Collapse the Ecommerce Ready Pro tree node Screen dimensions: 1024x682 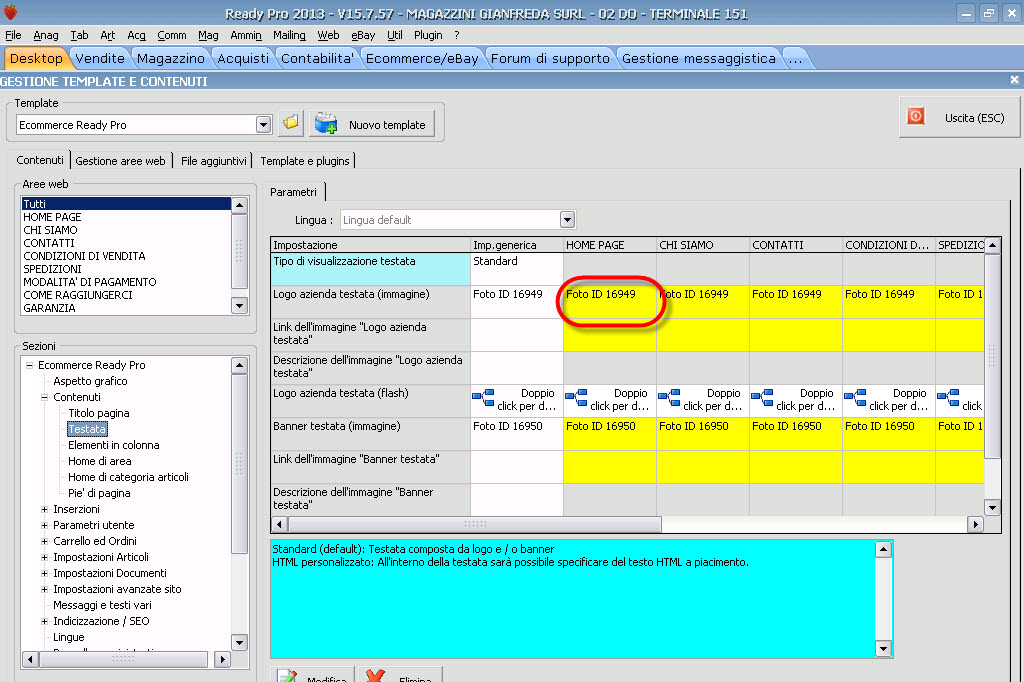pos(29,365)
